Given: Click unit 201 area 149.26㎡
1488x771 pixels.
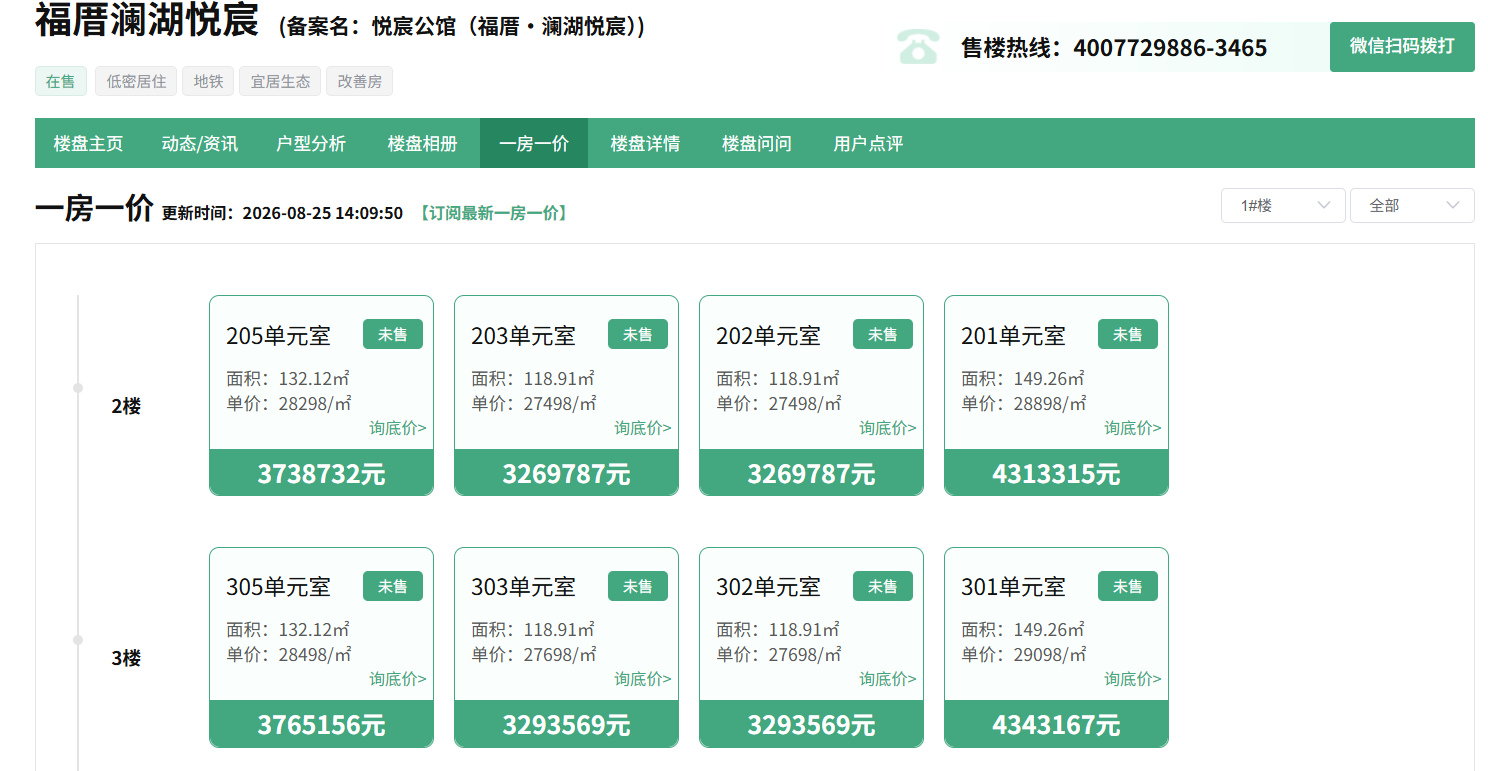Looking at the screenshot, I should coord(1023,379).
